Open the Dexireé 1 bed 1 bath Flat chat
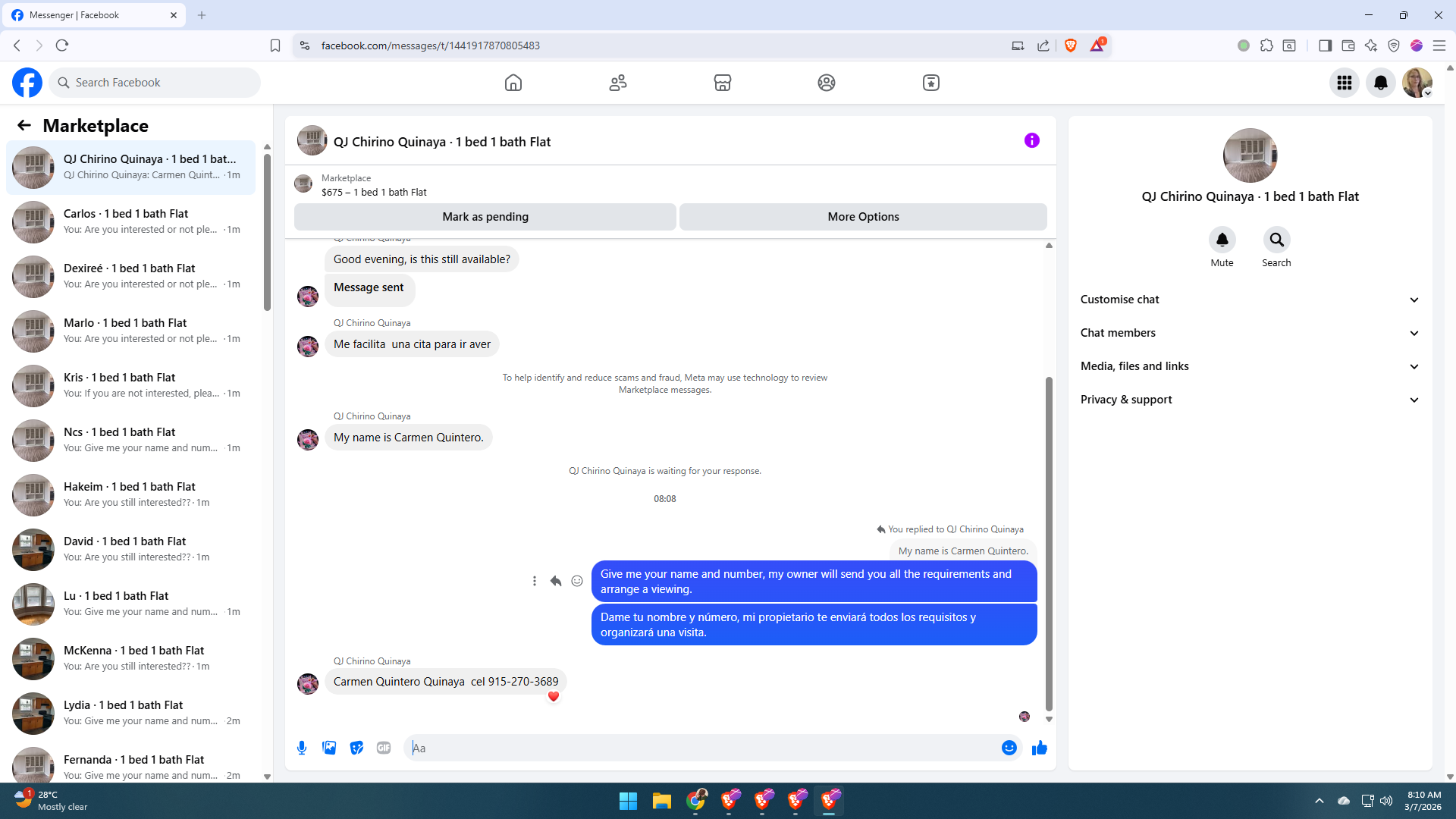The image size is (1456, 819). click(131, 276)
